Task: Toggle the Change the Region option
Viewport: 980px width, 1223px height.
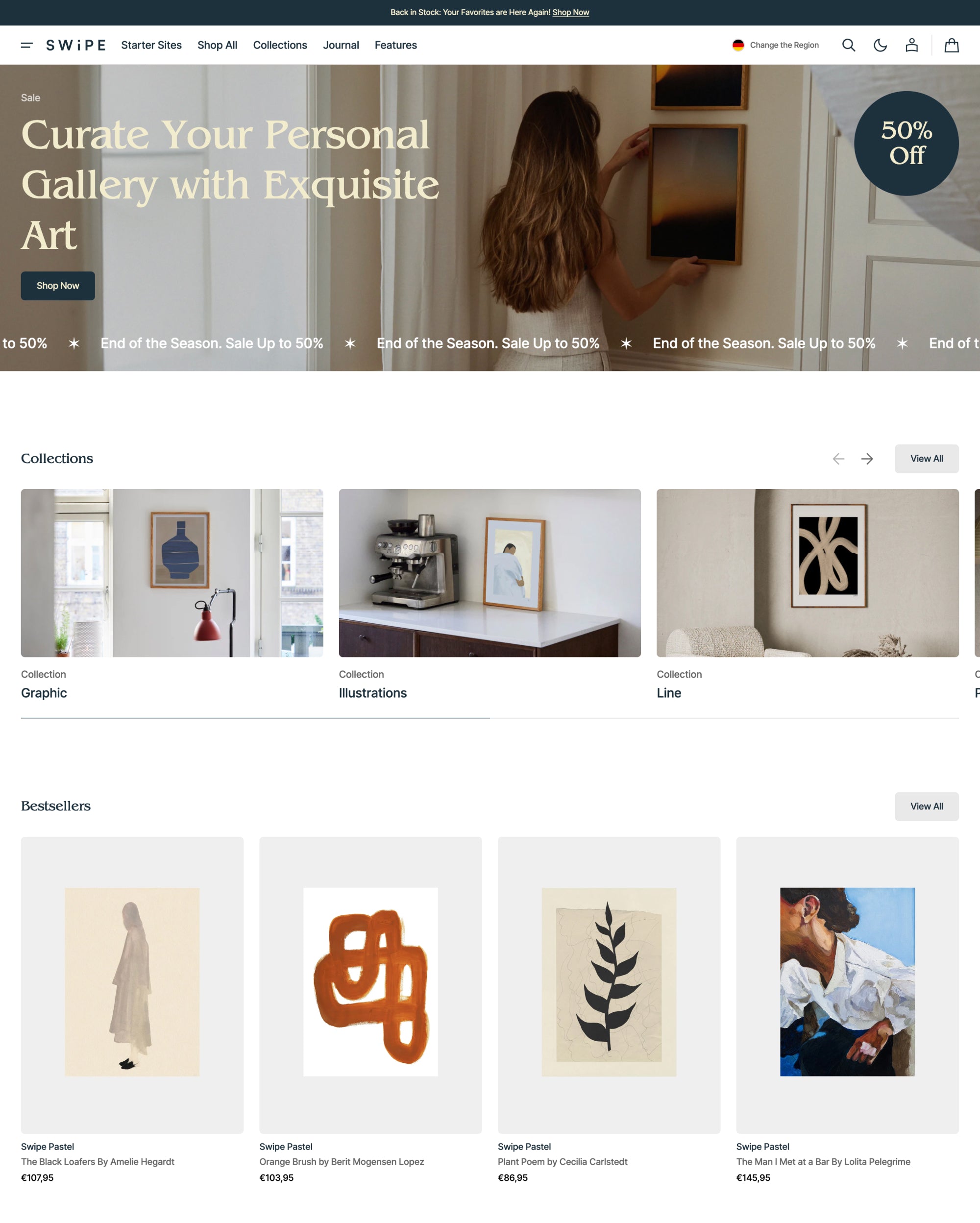Action: (775, 45)
